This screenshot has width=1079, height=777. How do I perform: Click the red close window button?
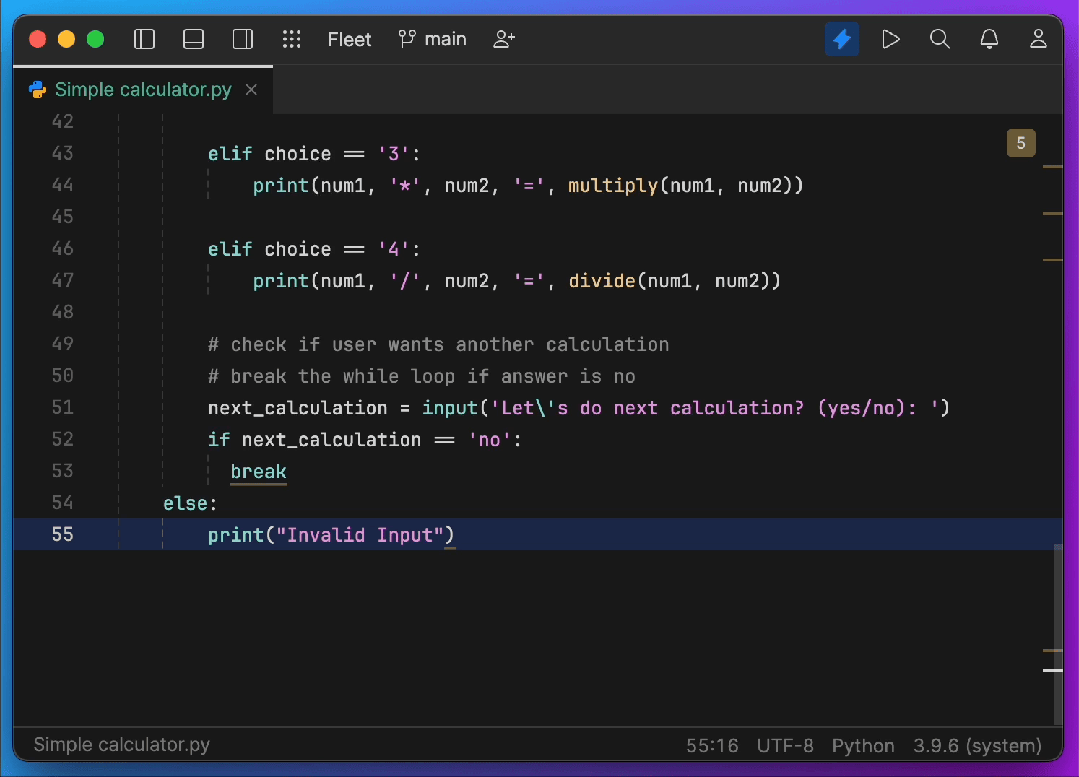[38, 39]
